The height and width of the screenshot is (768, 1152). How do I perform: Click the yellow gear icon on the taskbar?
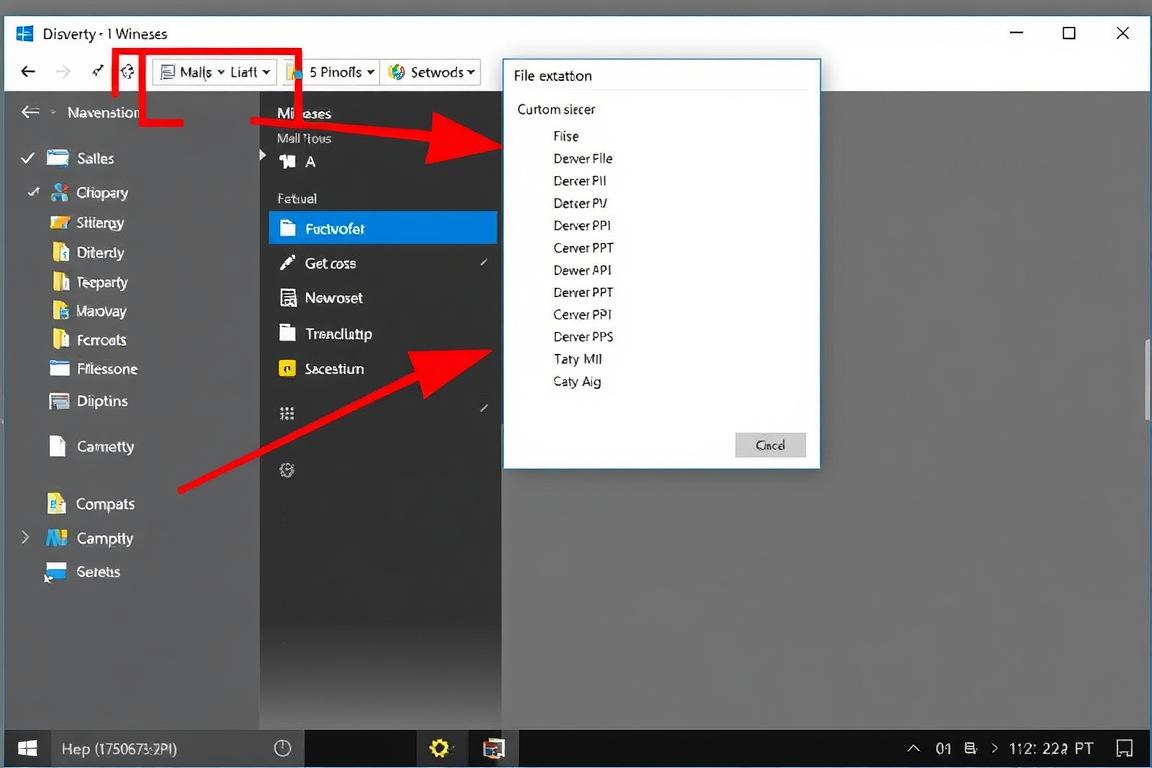point(438,748)
